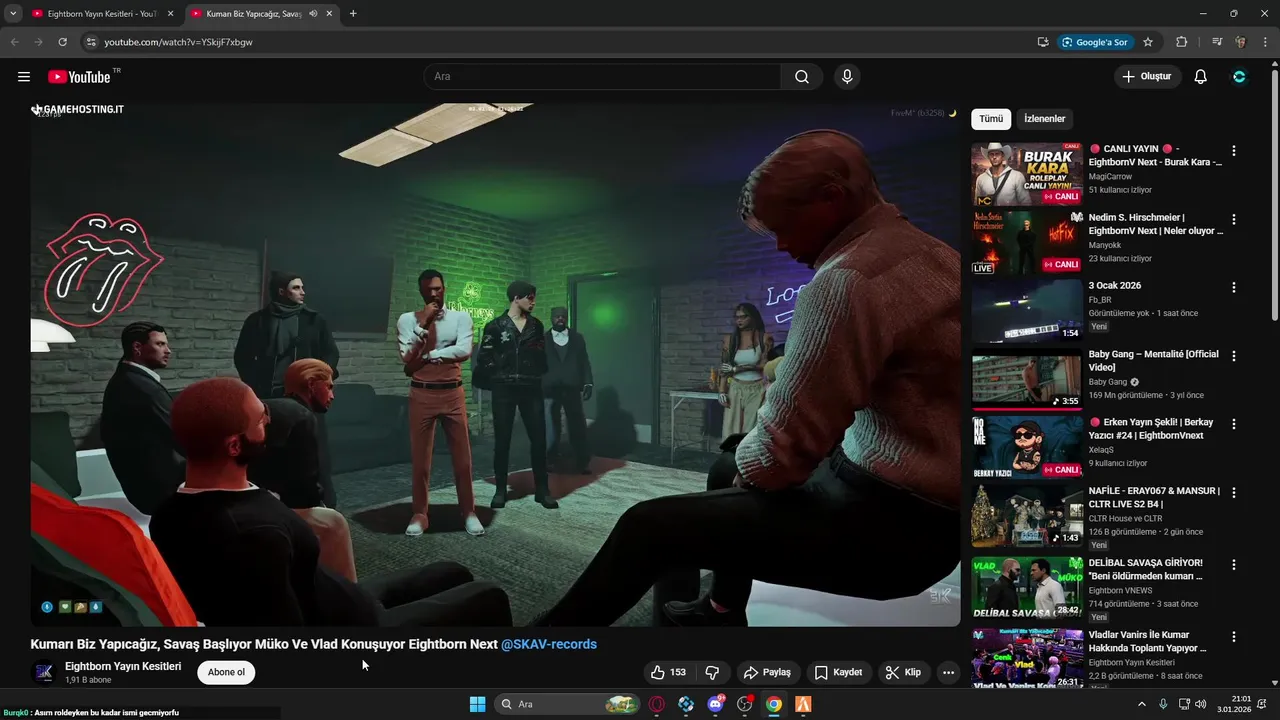Screen dimensions: 1280x720
Task: Open Chrome tab search dropdown
Action: [x=13, y=14]
